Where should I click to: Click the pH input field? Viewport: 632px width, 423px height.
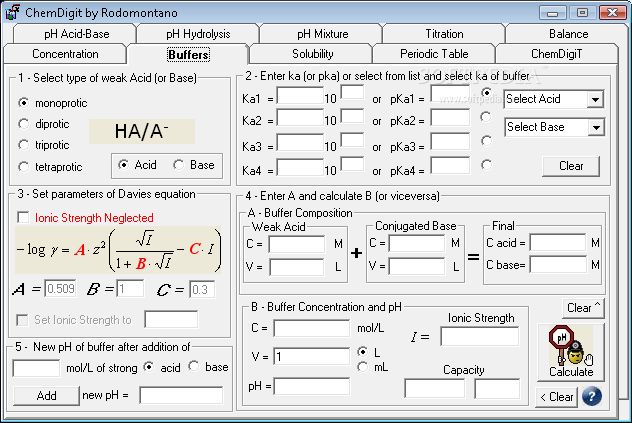(x=312, y=386)
